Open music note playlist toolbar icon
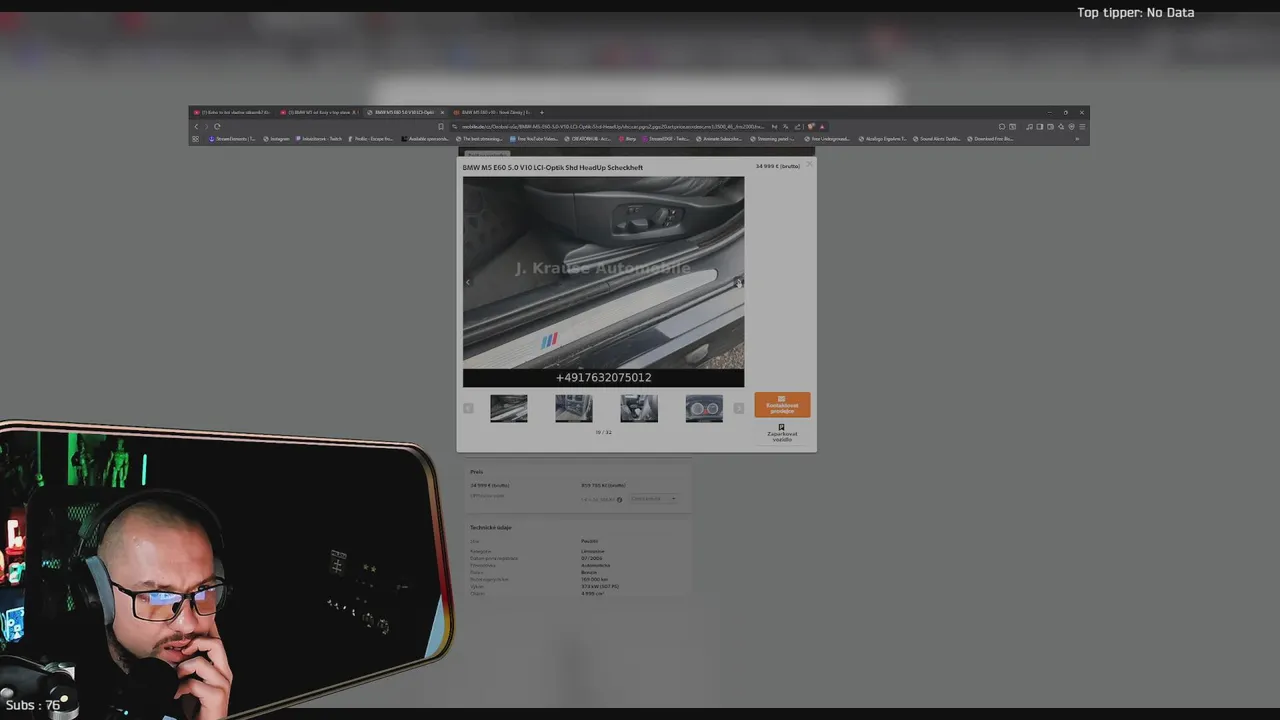 1029,127
